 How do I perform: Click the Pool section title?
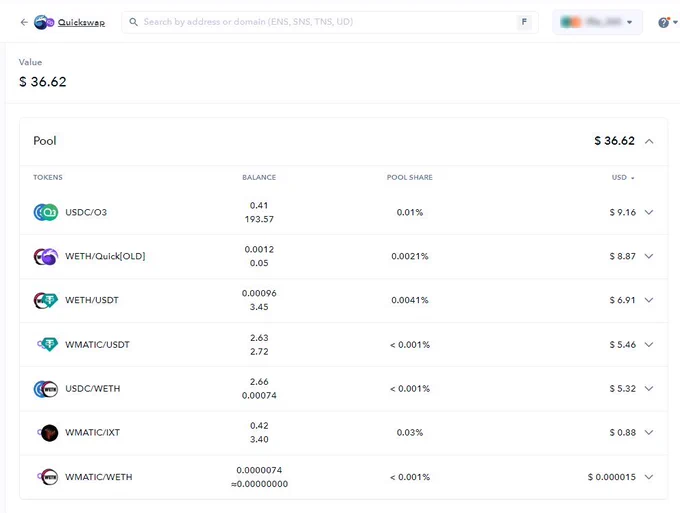point(45,141)
